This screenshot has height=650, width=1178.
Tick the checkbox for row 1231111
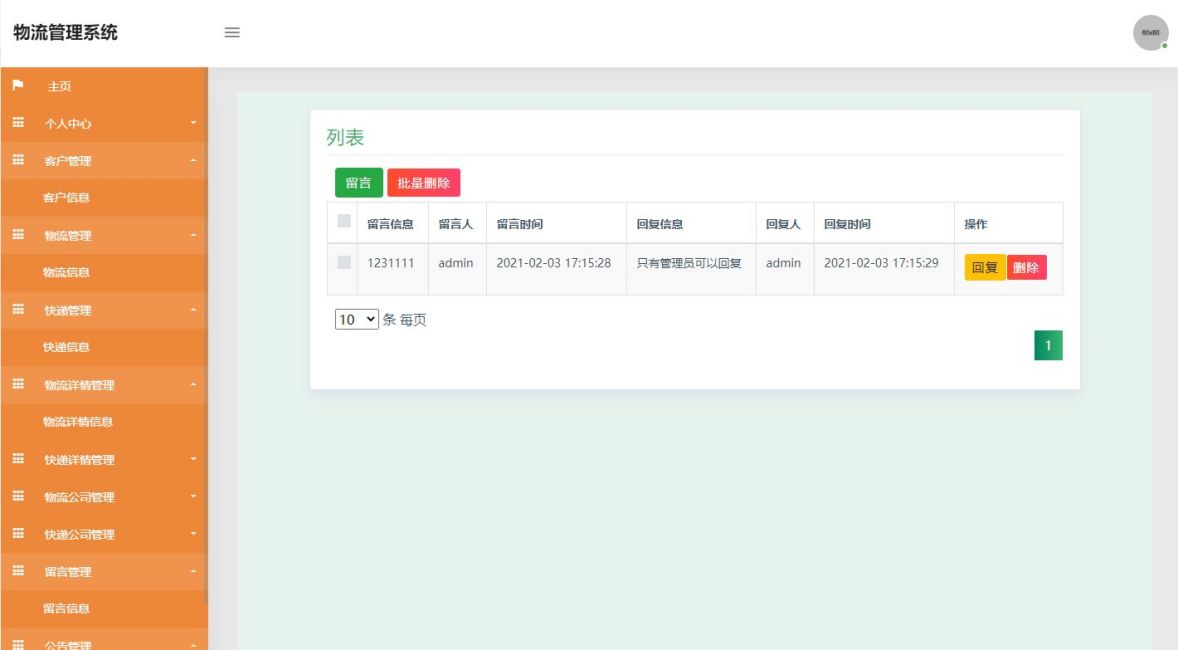344,262
